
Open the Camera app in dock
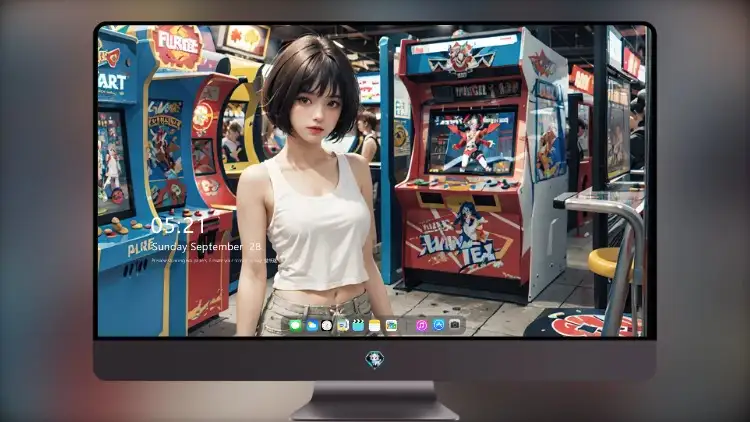click(x=454, y=325)
